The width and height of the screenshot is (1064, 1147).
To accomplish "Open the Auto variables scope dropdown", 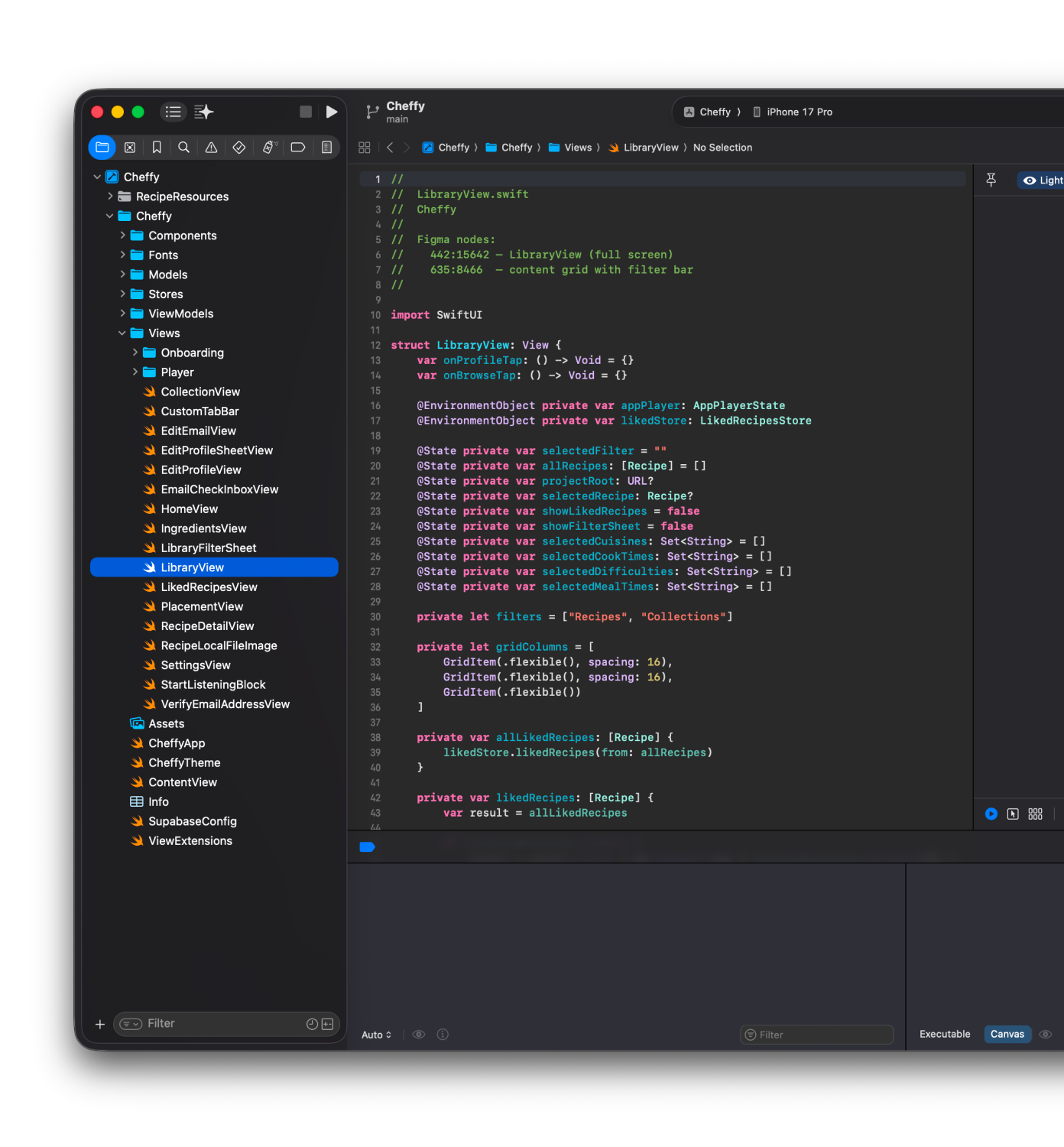I will pos(377,1035).
